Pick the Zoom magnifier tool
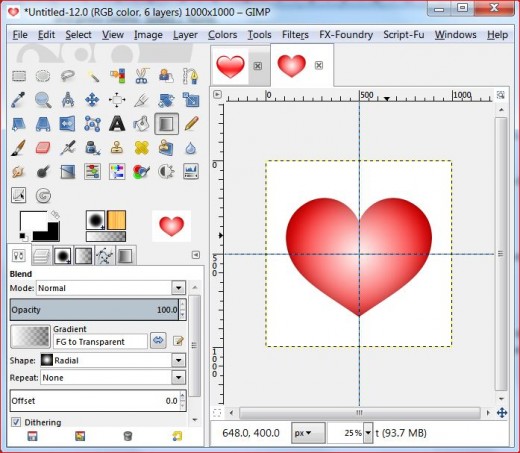Viewport: 520px width, 453px height. 43,100
